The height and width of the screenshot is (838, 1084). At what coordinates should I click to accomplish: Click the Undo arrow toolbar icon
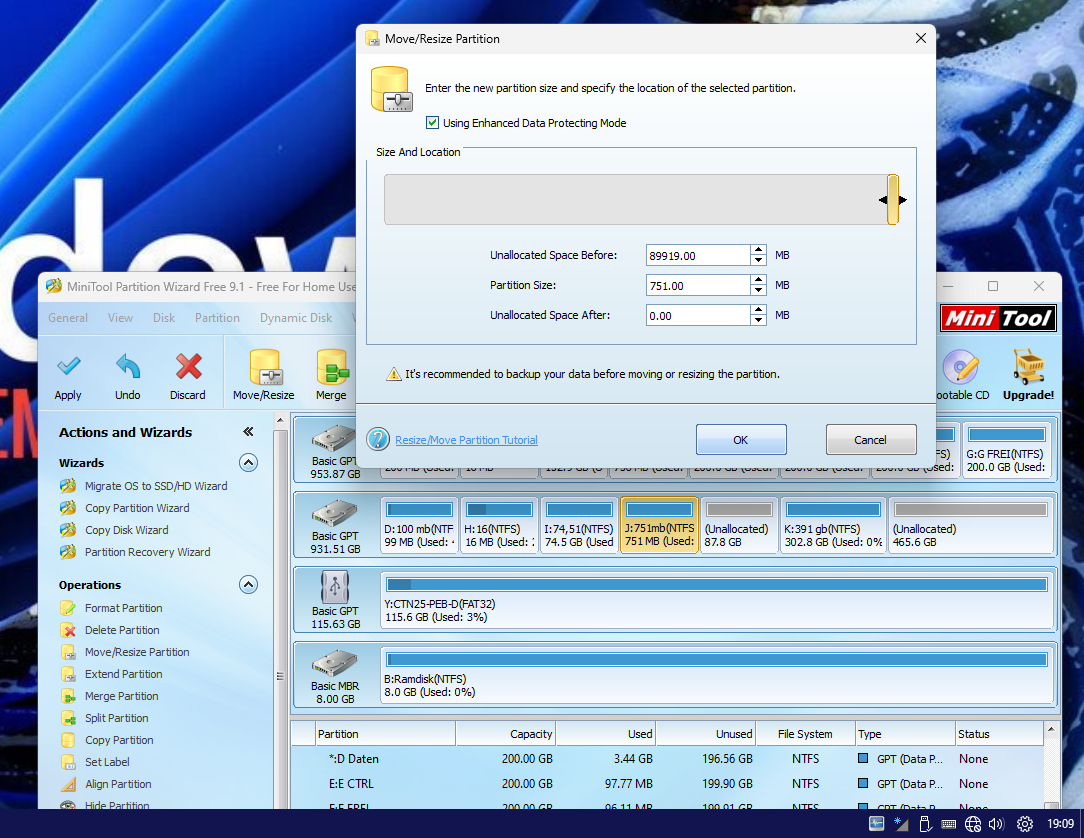pyautogui.click(x=128, y=366)
